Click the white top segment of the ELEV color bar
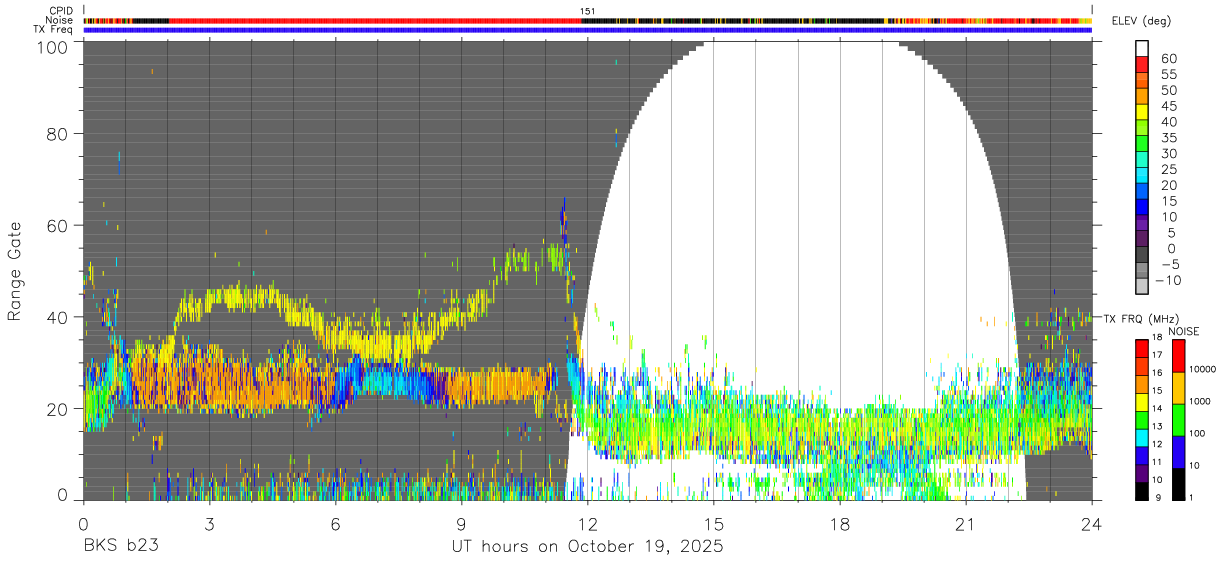This screenshot has width=1228, height=567. point(1142,49)
